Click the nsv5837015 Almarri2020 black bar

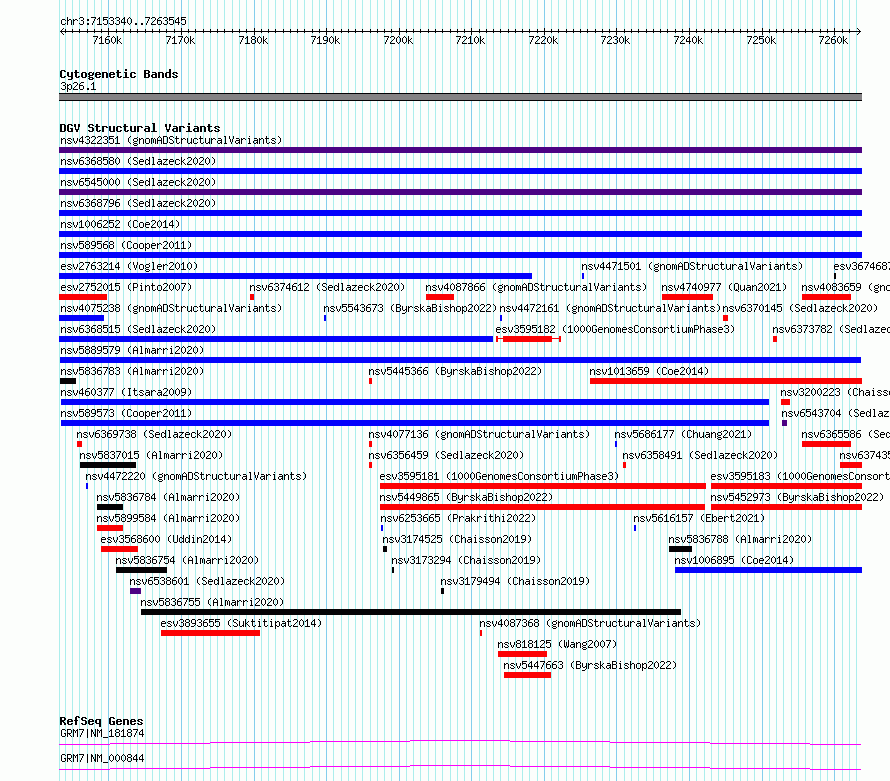(x=108, y=465)
